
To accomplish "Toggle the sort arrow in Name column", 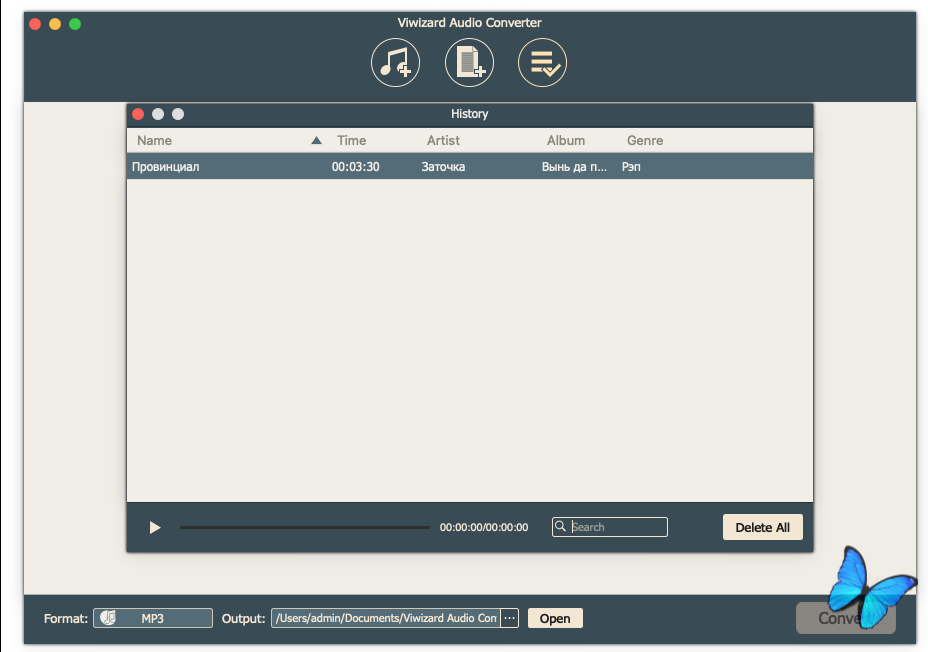I will [316, 141].
